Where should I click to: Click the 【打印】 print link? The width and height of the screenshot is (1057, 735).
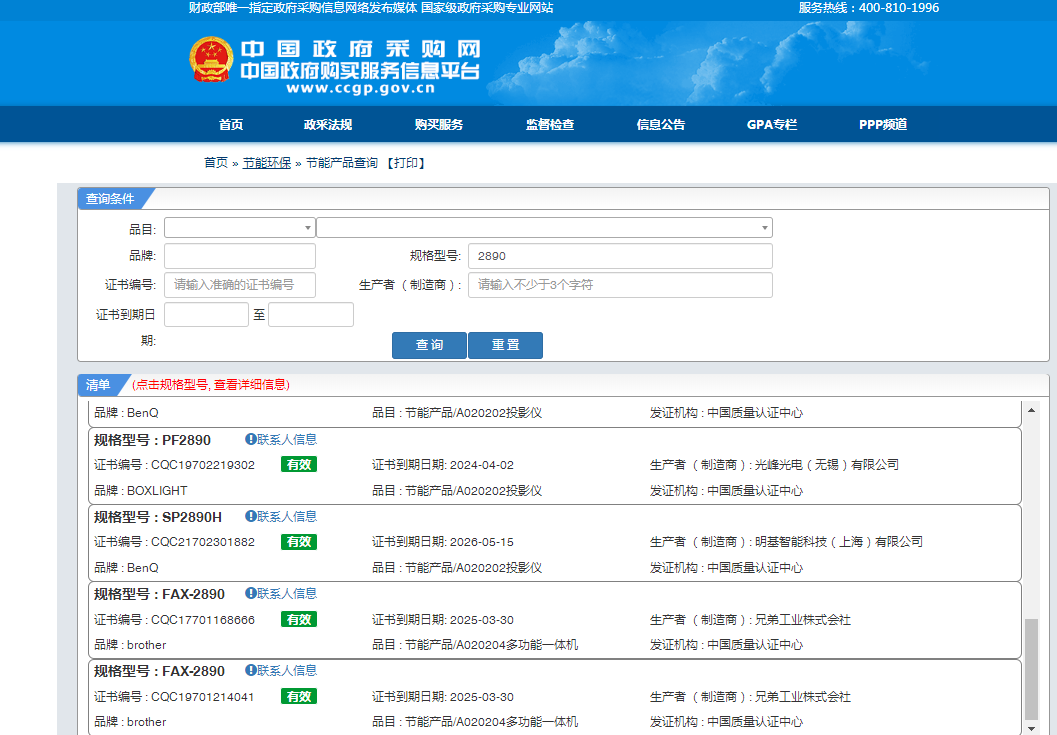[405, 163]
